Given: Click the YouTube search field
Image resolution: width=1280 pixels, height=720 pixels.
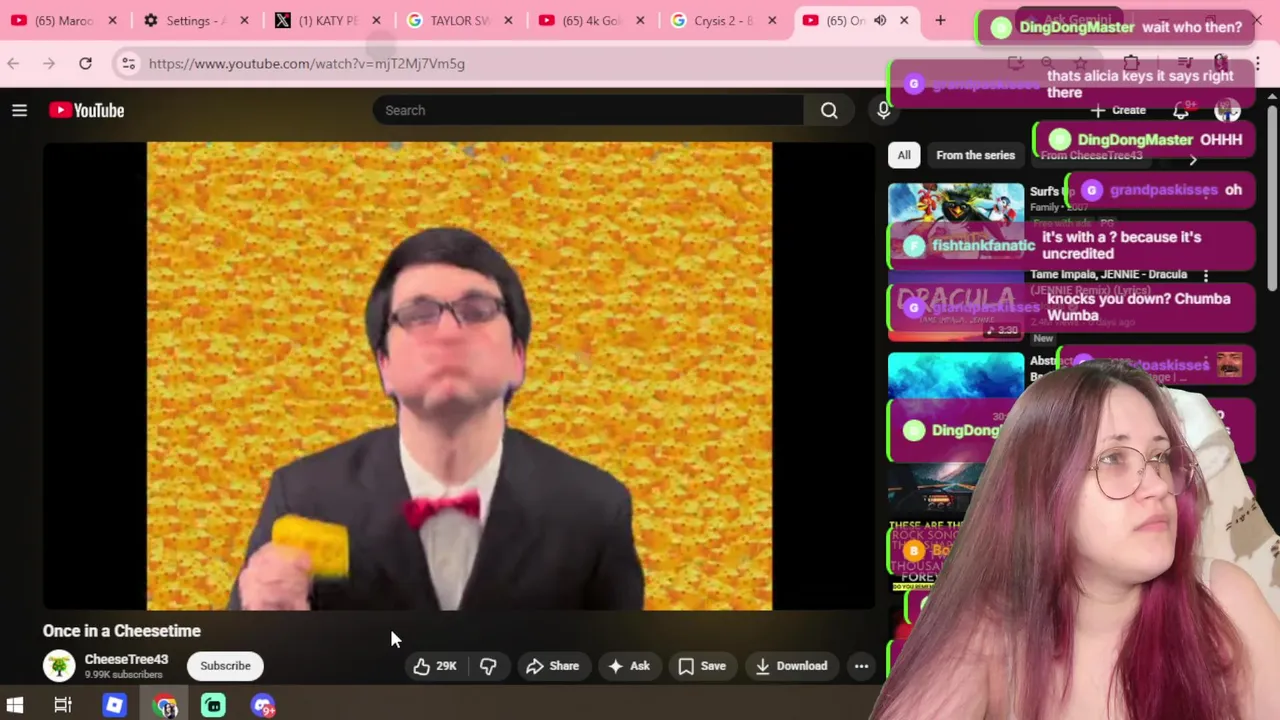Looking at the screenshot, I should 588,110.
